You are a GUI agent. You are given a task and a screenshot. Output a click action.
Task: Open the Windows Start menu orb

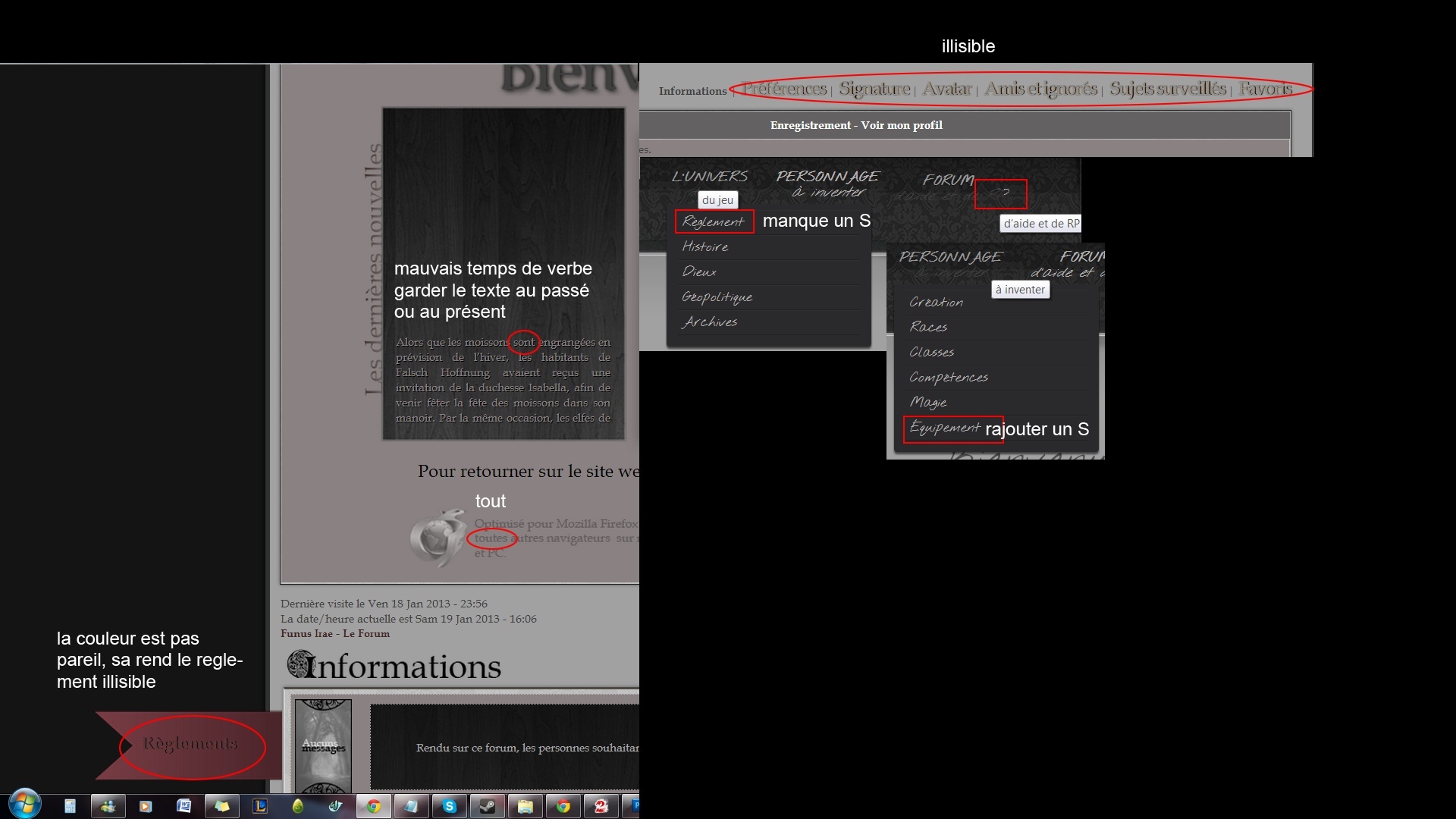point(24,804)
